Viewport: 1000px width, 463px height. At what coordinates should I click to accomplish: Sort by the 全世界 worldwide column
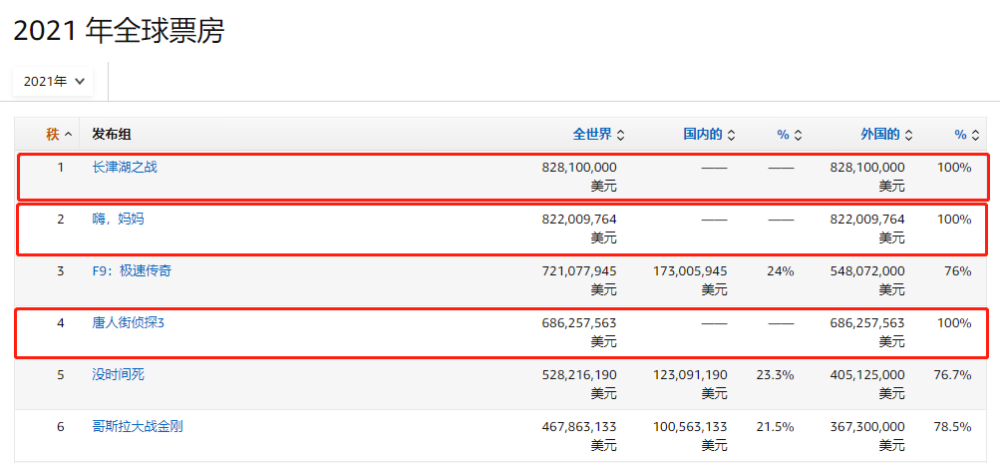pos(598,135)
